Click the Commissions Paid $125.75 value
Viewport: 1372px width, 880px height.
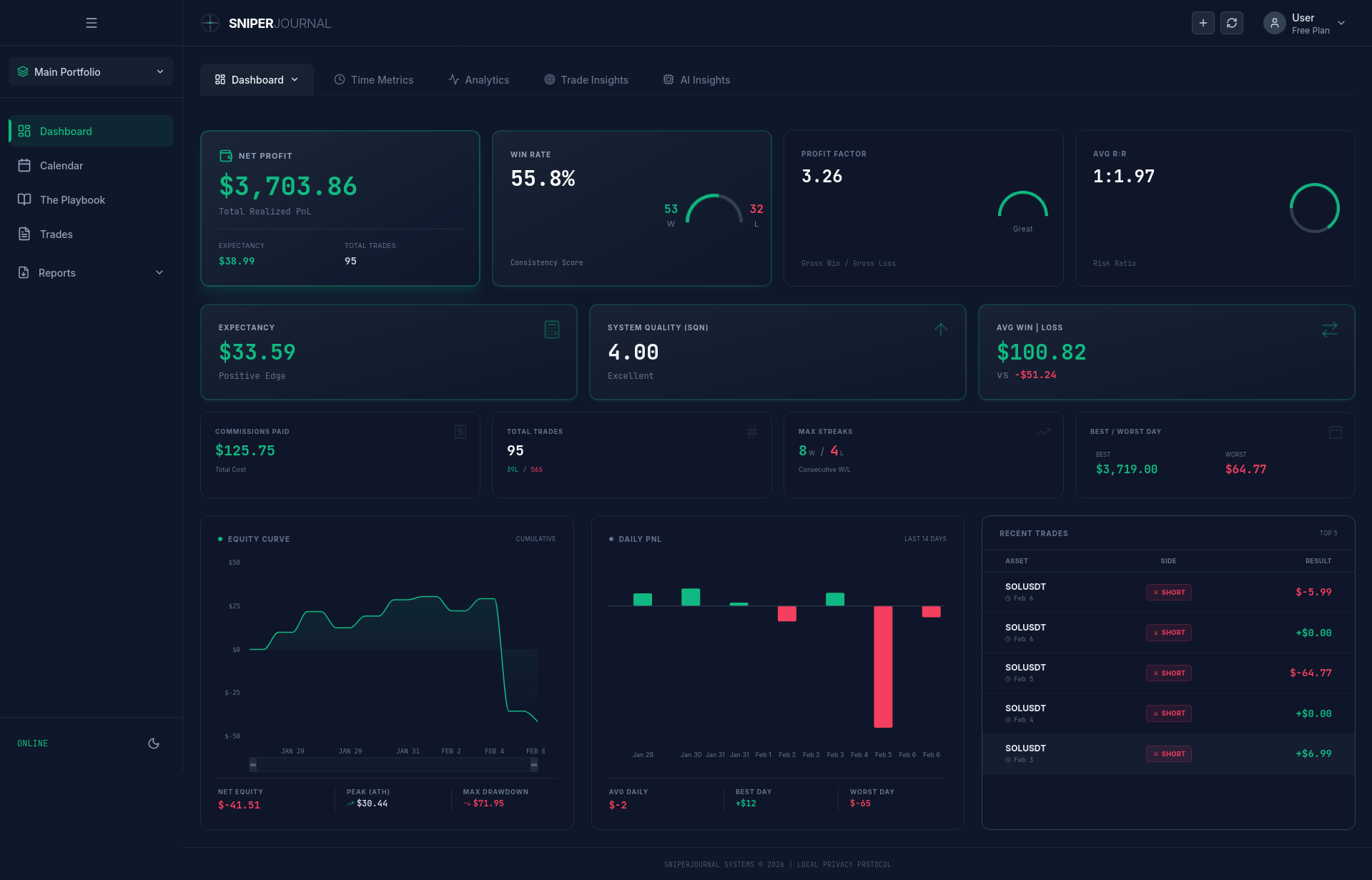tap(245, 450)
